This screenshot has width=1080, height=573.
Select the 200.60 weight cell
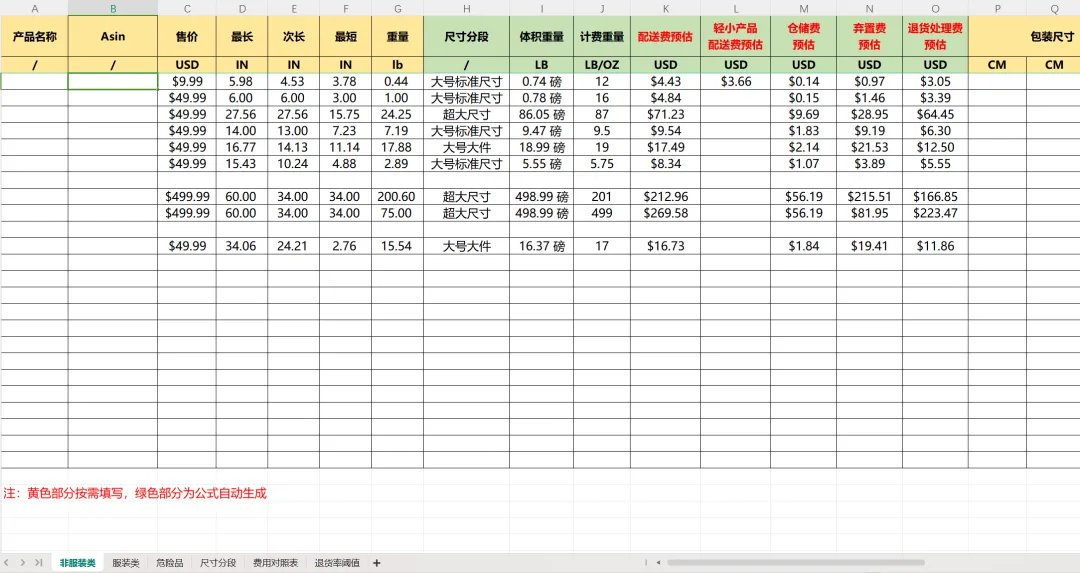click(x=397, y=197)
